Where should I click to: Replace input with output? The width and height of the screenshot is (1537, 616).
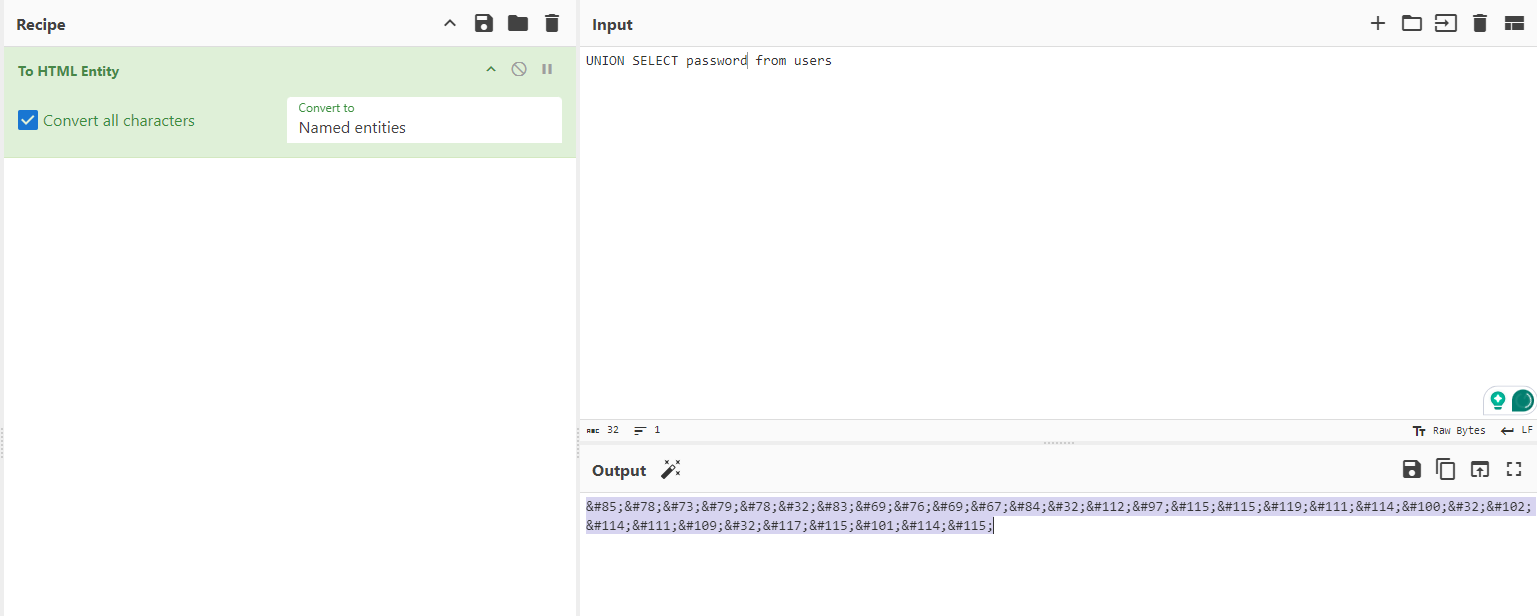[x=1479, y=470]
